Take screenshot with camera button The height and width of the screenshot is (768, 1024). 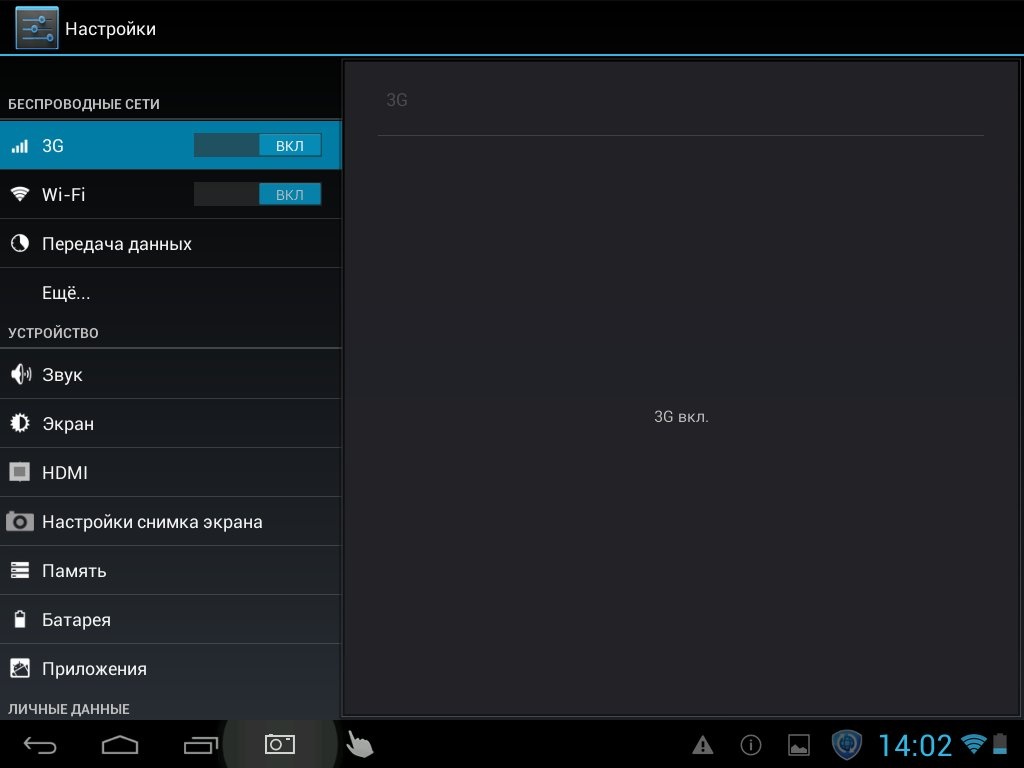click(279, 744)
